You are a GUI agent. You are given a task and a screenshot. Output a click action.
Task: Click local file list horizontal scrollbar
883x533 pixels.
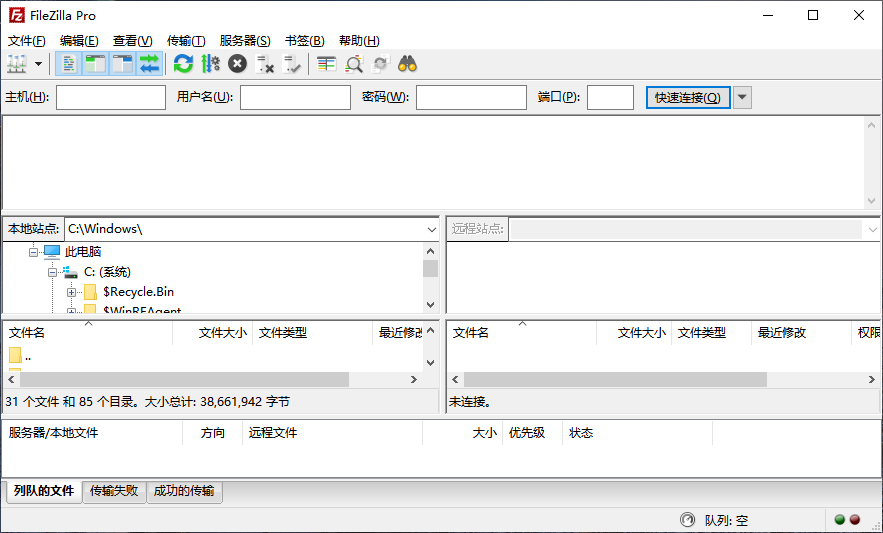click(x=184, y=379)
